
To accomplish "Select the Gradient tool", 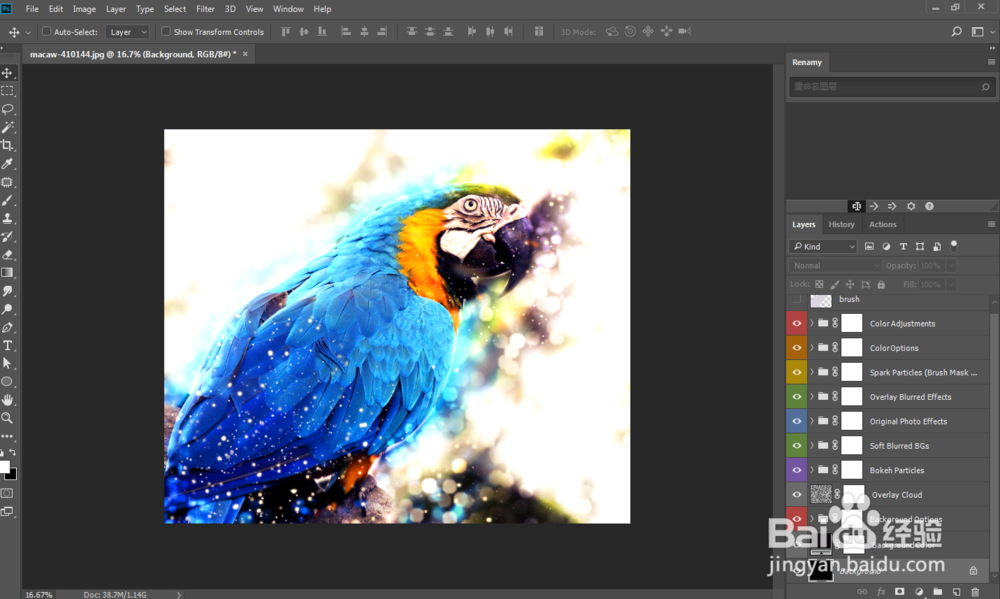I will [x=8, y=272].
